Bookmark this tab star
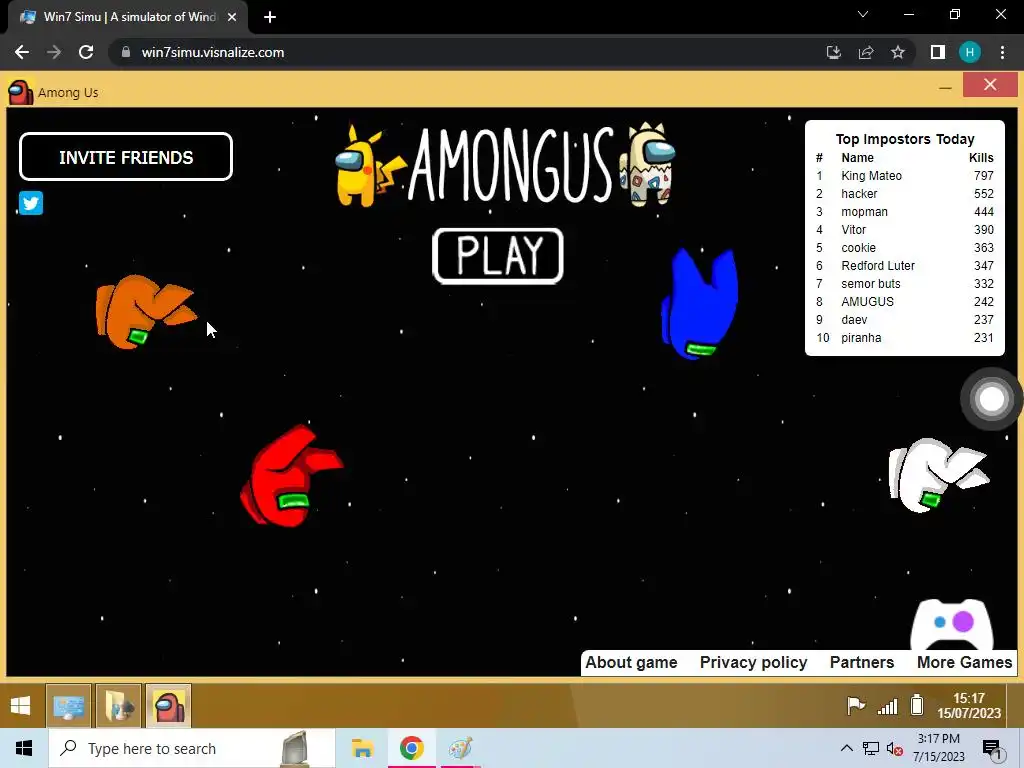The height and width of the screenshot is (768, 1024). 898,52
